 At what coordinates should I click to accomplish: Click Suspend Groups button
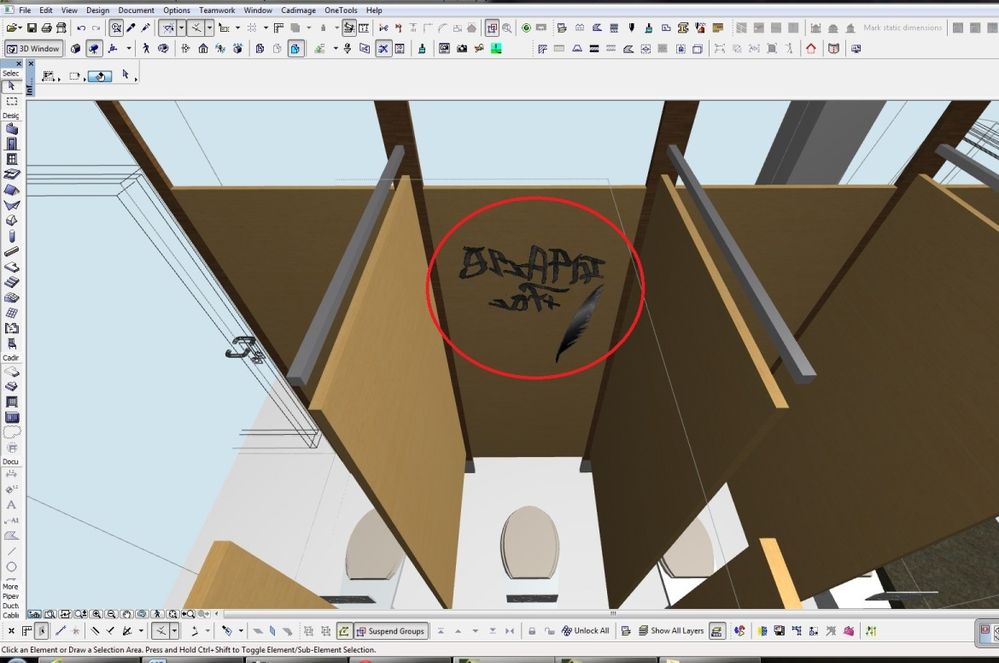[391, 631]
